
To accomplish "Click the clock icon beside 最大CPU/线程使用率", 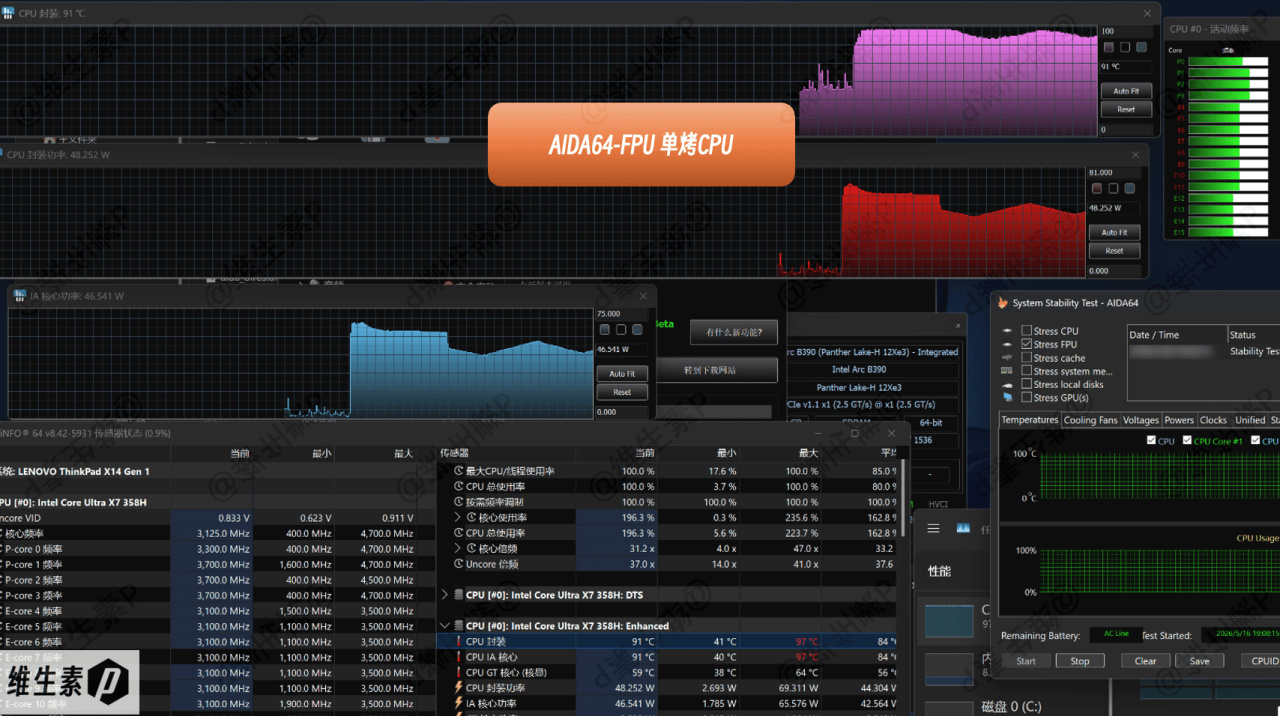I will (x=459, y=471).
